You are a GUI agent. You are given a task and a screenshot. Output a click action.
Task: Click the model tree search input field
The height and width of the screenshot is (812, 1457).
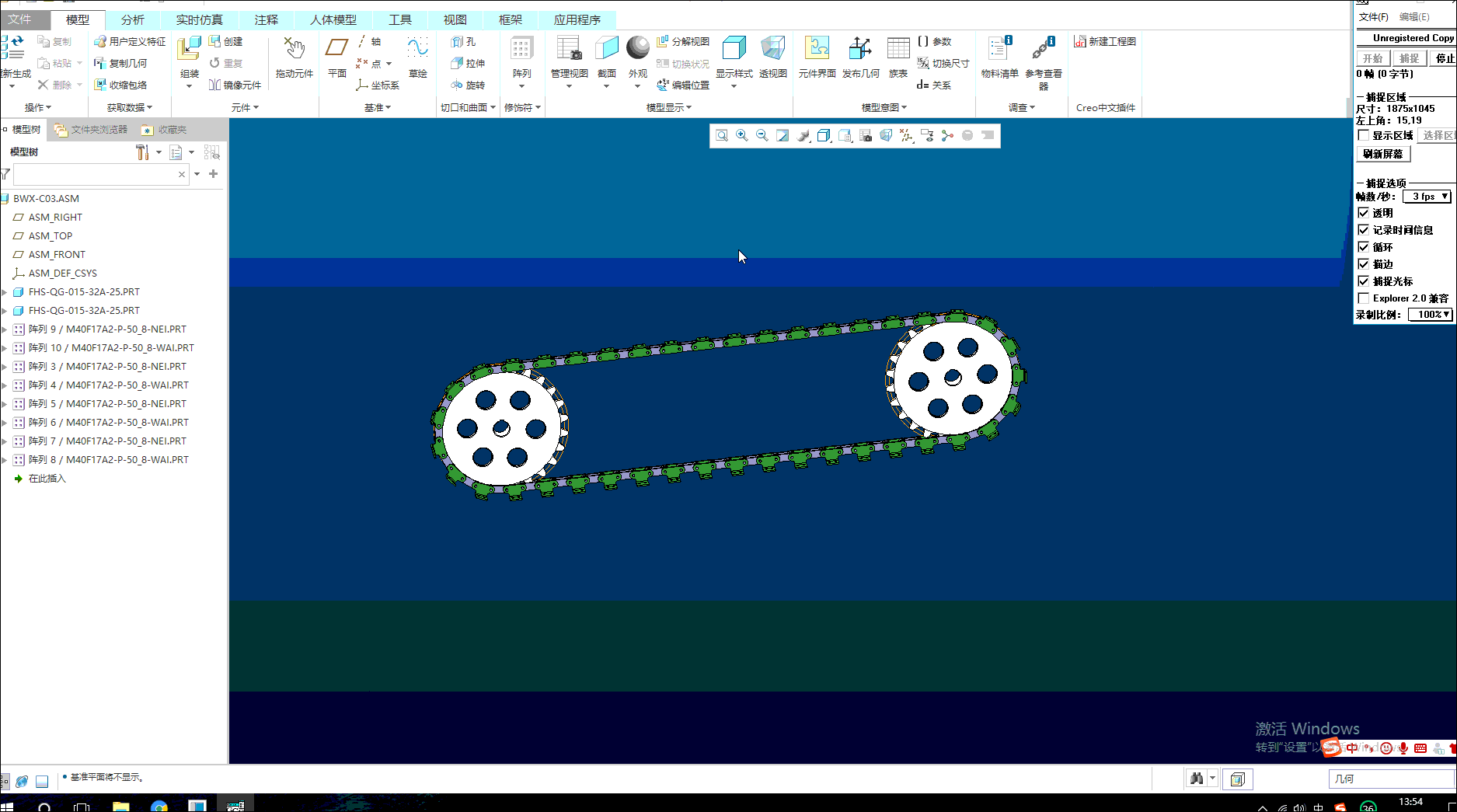[x=101, y=174]
